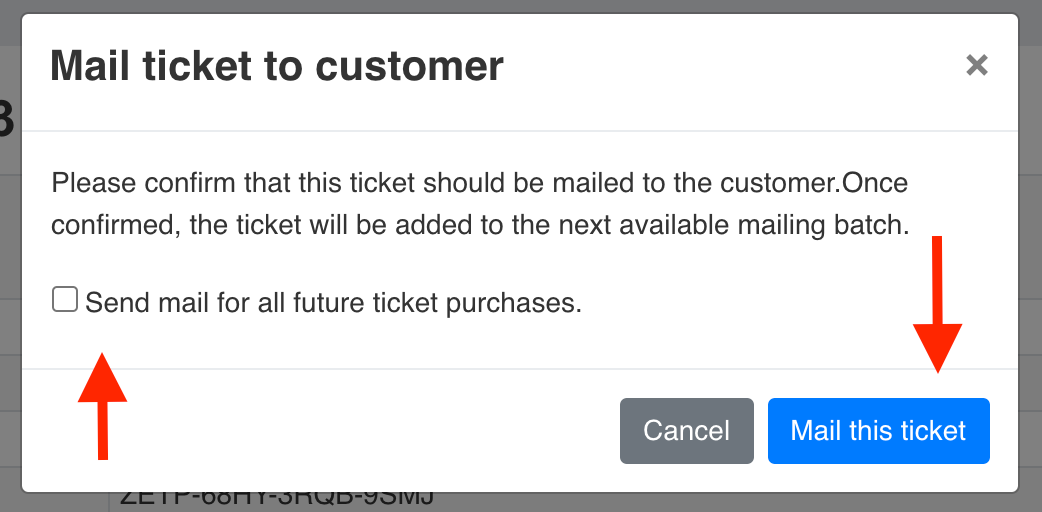
Task: Click the dark backdrop outside the dialog
Action: click(1031, 250)
